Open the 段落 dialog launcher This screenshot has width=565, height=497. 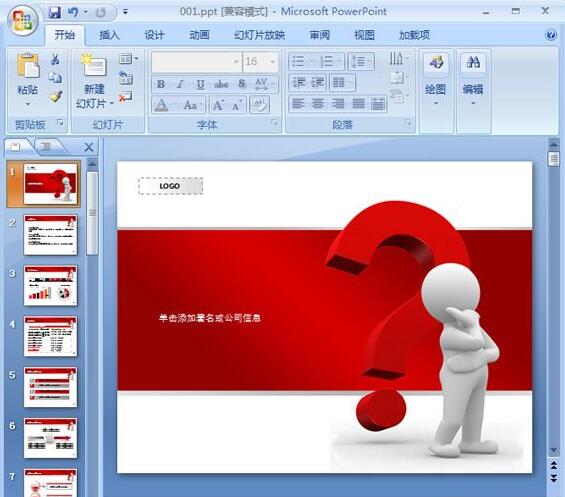click(408, 123)
